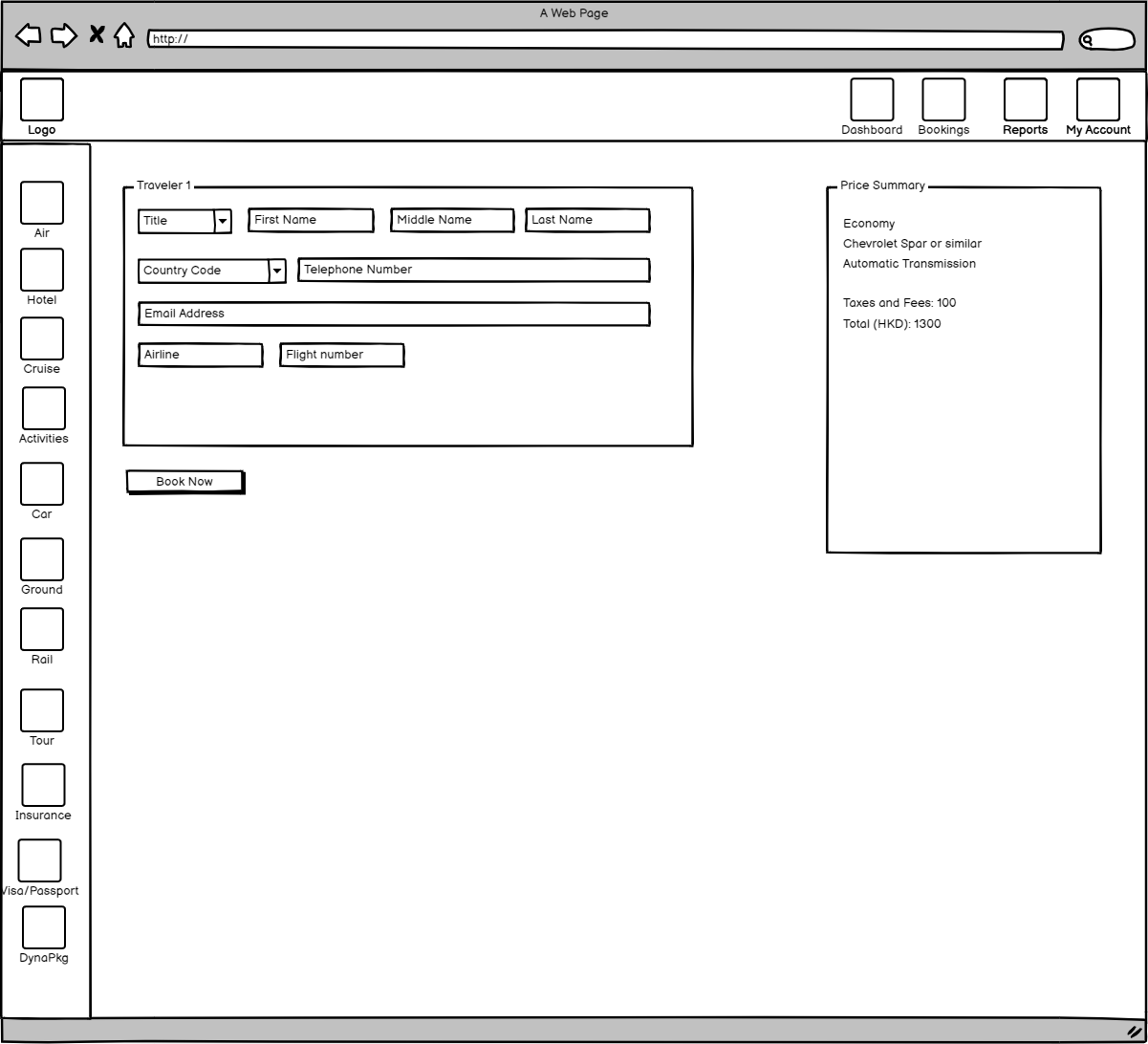The width and height of the screenshot is (1148, 1044).
Task: Open the Insurance sidebar icon
Action: [x=44, y=785]
